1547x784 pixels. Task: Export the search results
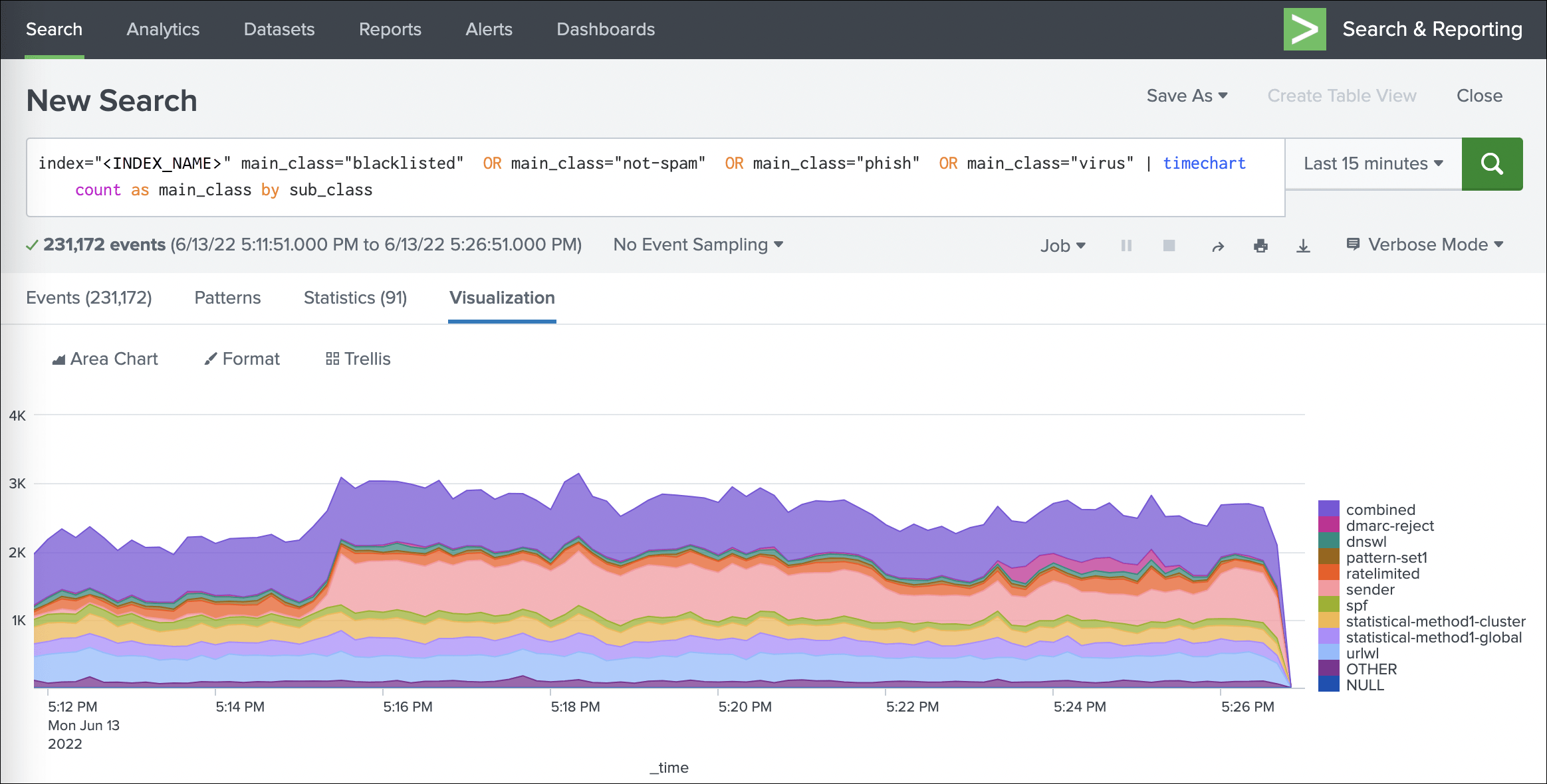click(1302, 245)
